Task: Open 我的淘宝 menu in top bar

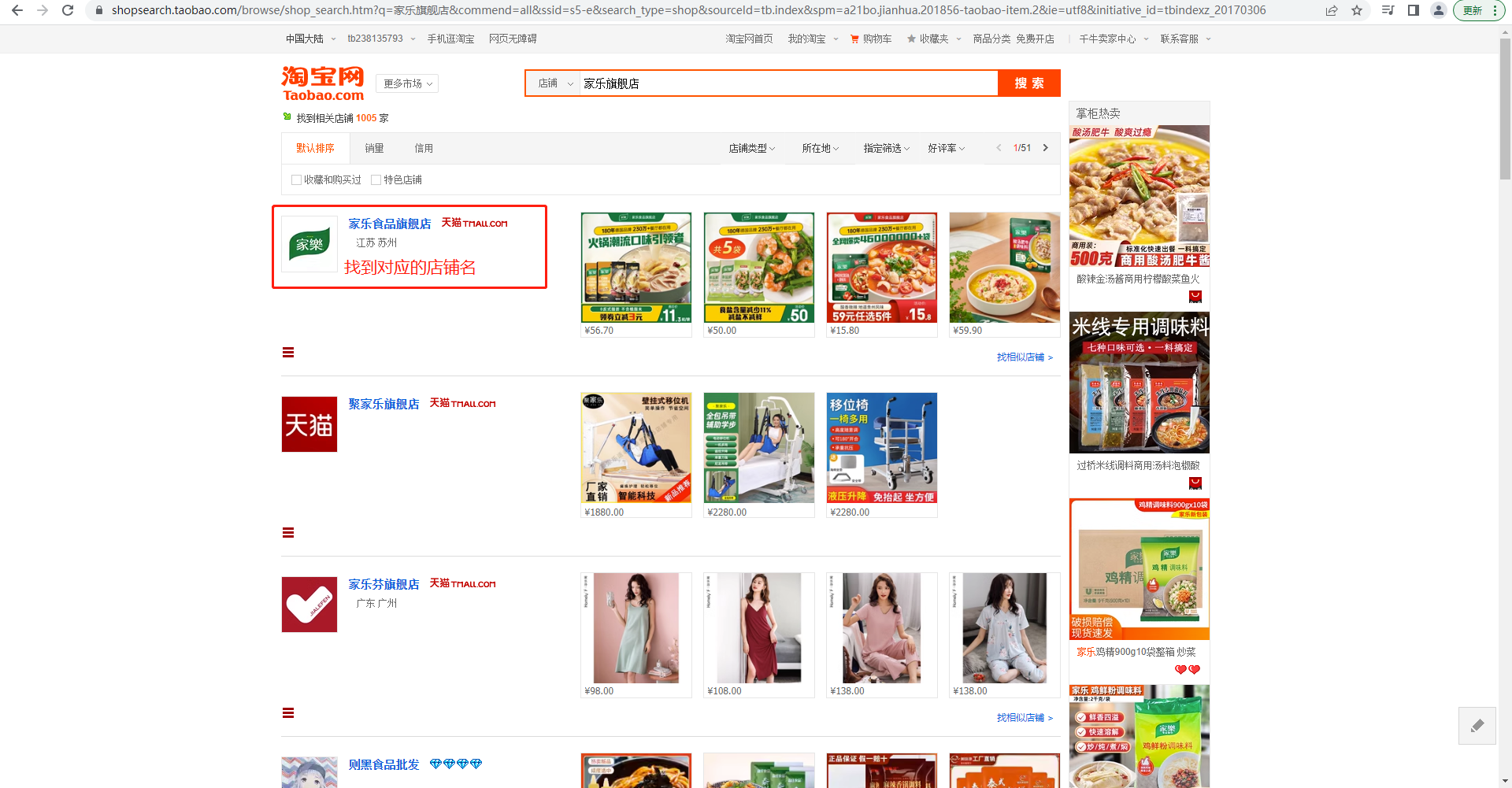Action: pyautogui.click(x=813, y=39)
